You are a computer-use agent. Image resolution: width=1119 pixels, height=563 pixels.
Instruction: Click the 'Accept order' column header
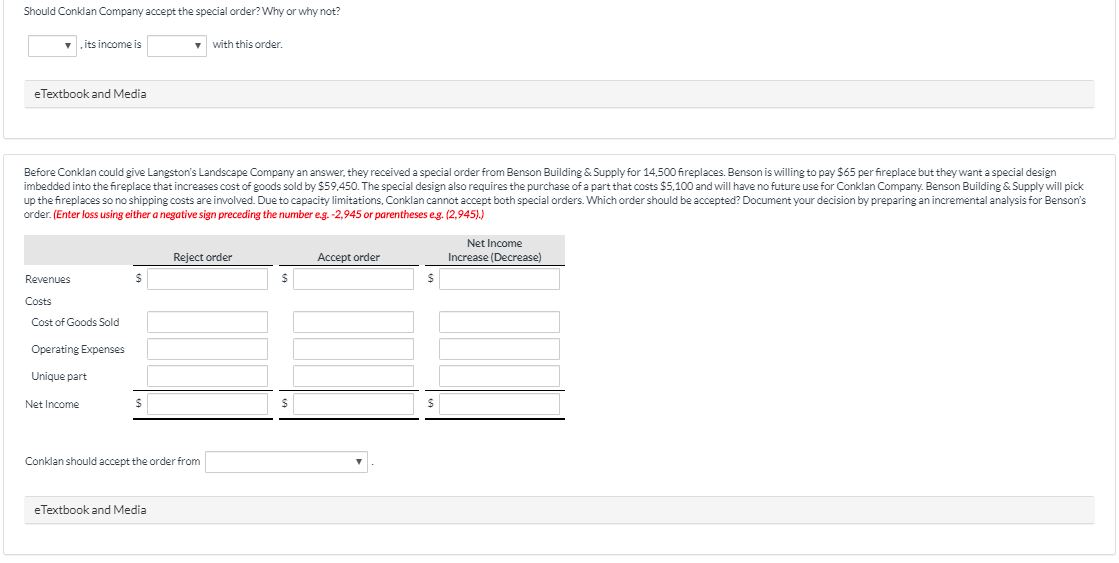coord(348,258)
